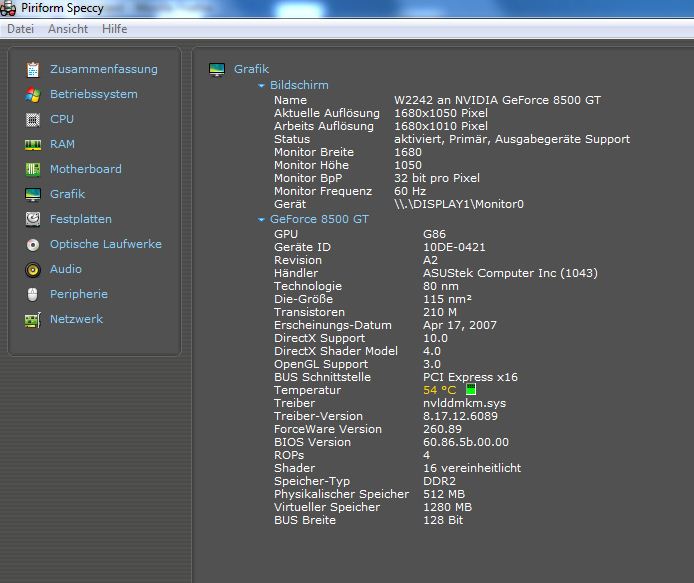Click the Grafik heading in main panel
Screen dimensions: 694x583
[x=251, y=69]
